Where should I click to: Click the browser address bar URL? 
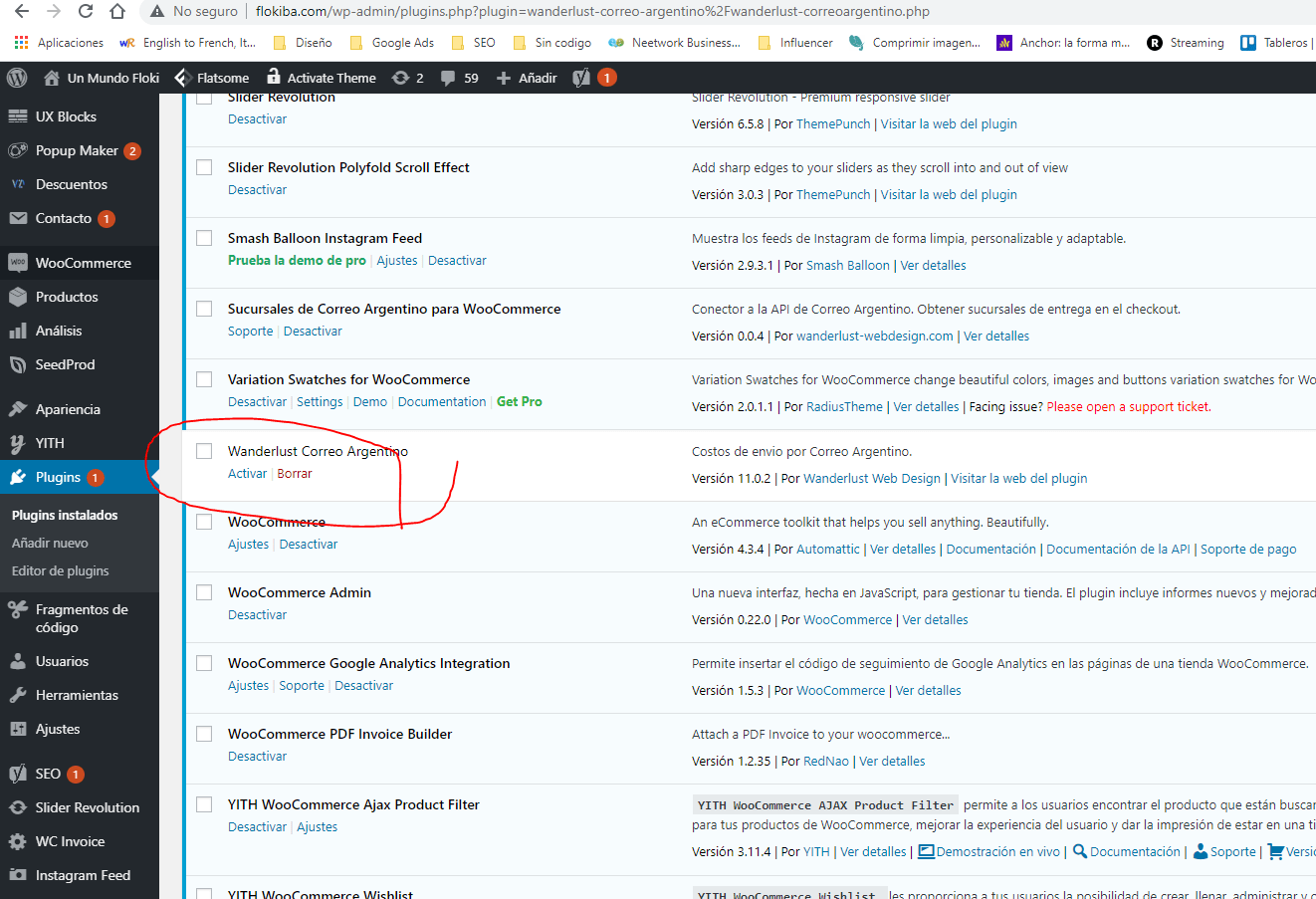click(x=592, y=12)
